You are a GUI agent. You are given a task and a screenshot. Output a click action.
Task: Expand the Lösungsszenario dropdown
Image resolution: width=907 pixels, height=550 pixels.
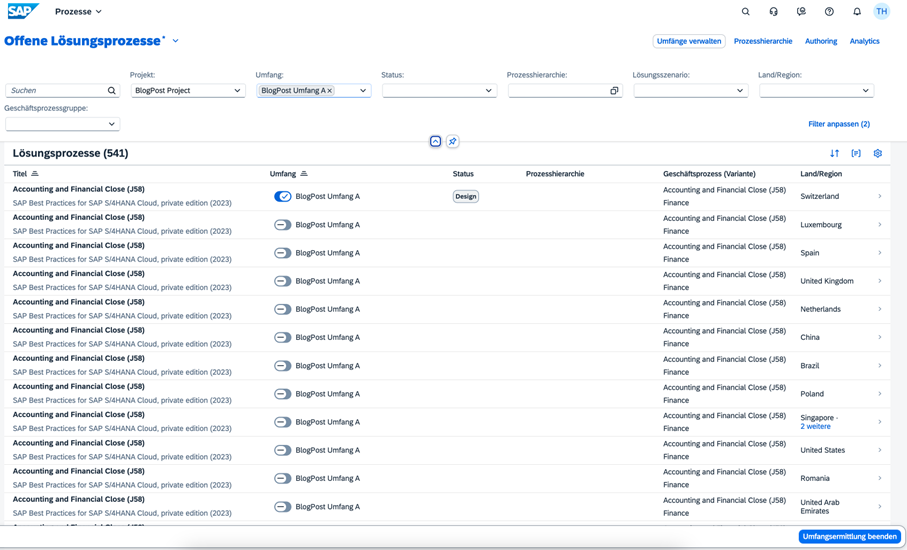[x=740, y=91]
